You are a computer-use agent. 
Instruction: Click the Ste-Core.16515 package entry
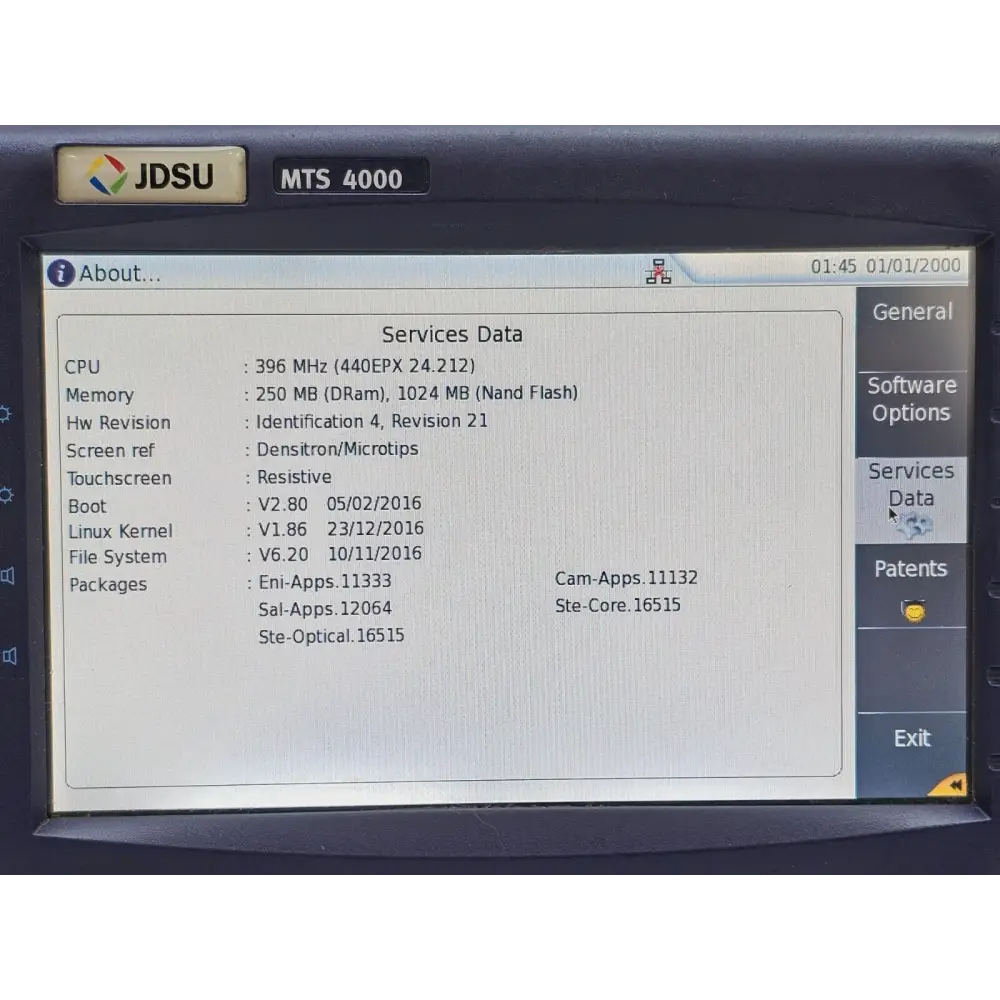pyautogui.click(x=617, y=605)
